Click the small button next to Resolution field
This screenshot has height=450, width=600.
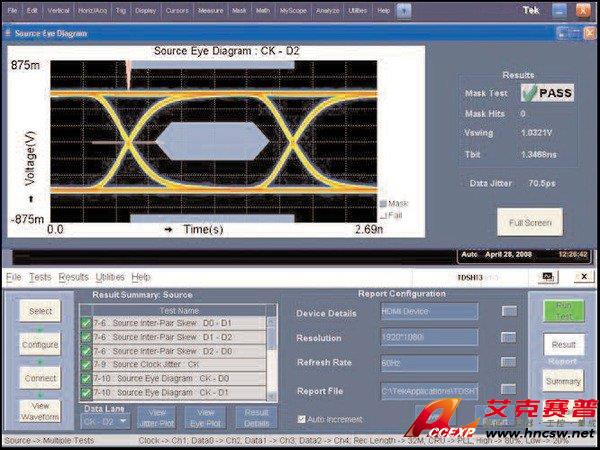[510, 338]
